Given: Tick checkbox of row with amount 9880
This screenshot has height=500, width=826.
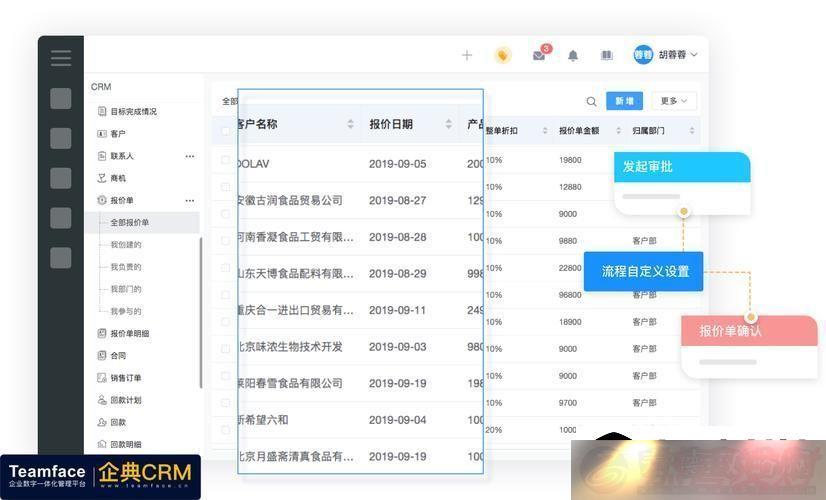Looking at the screenshot, I should pos(225,241).
